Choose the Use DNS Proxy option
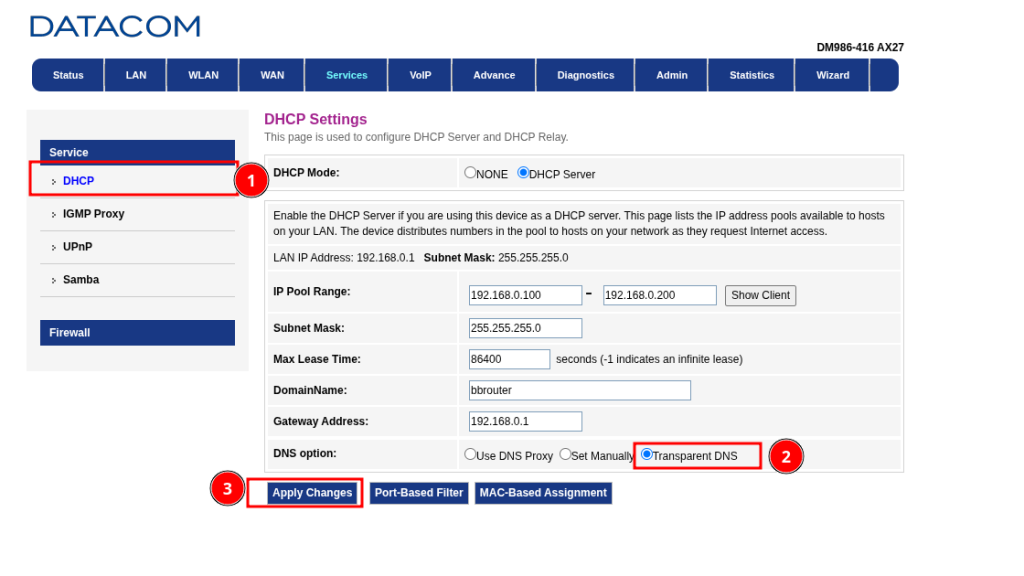This screenshot has height=576, width=1024. pyautogui.click(x=470, y=454)
